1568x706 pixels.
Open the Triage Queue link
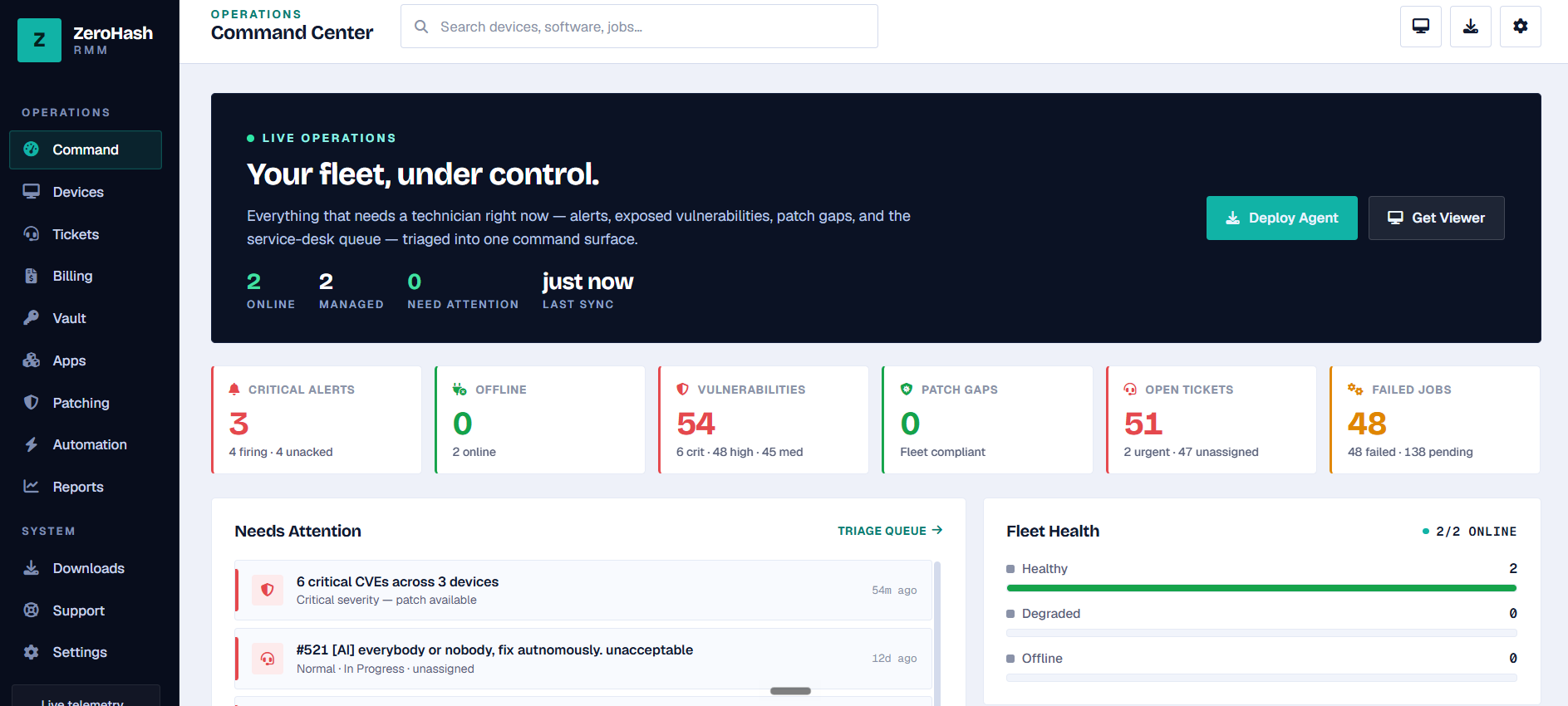pos(890,531)
